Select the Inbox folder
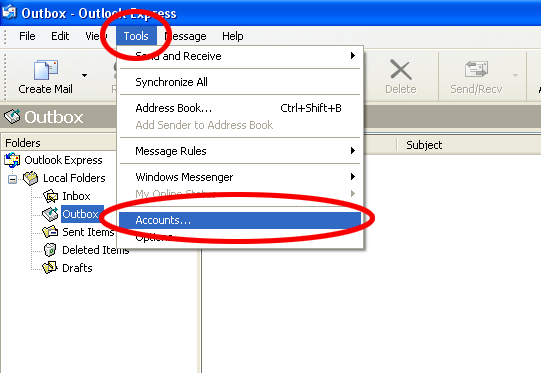The height and width of the screenshot is (373, 541). click(76, 196)
